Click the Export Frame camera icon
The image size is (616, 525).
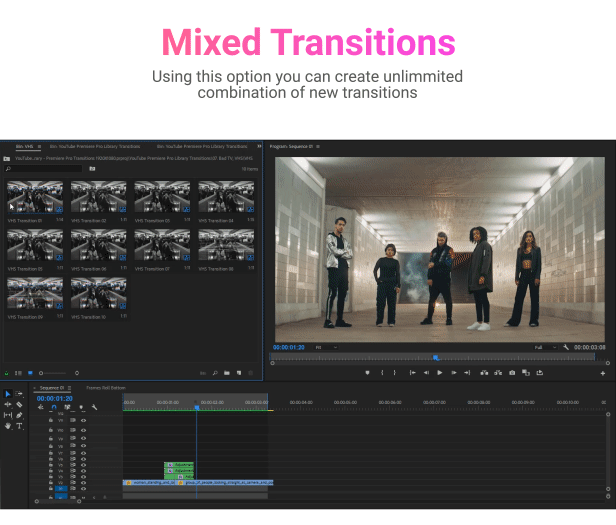coord(512,372)
